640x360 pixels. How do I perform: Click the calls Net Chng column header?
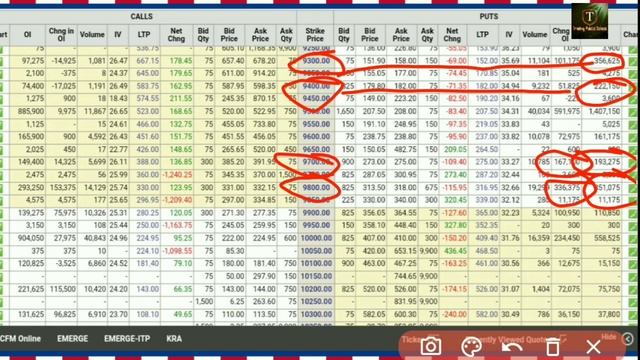coord(176,35)
